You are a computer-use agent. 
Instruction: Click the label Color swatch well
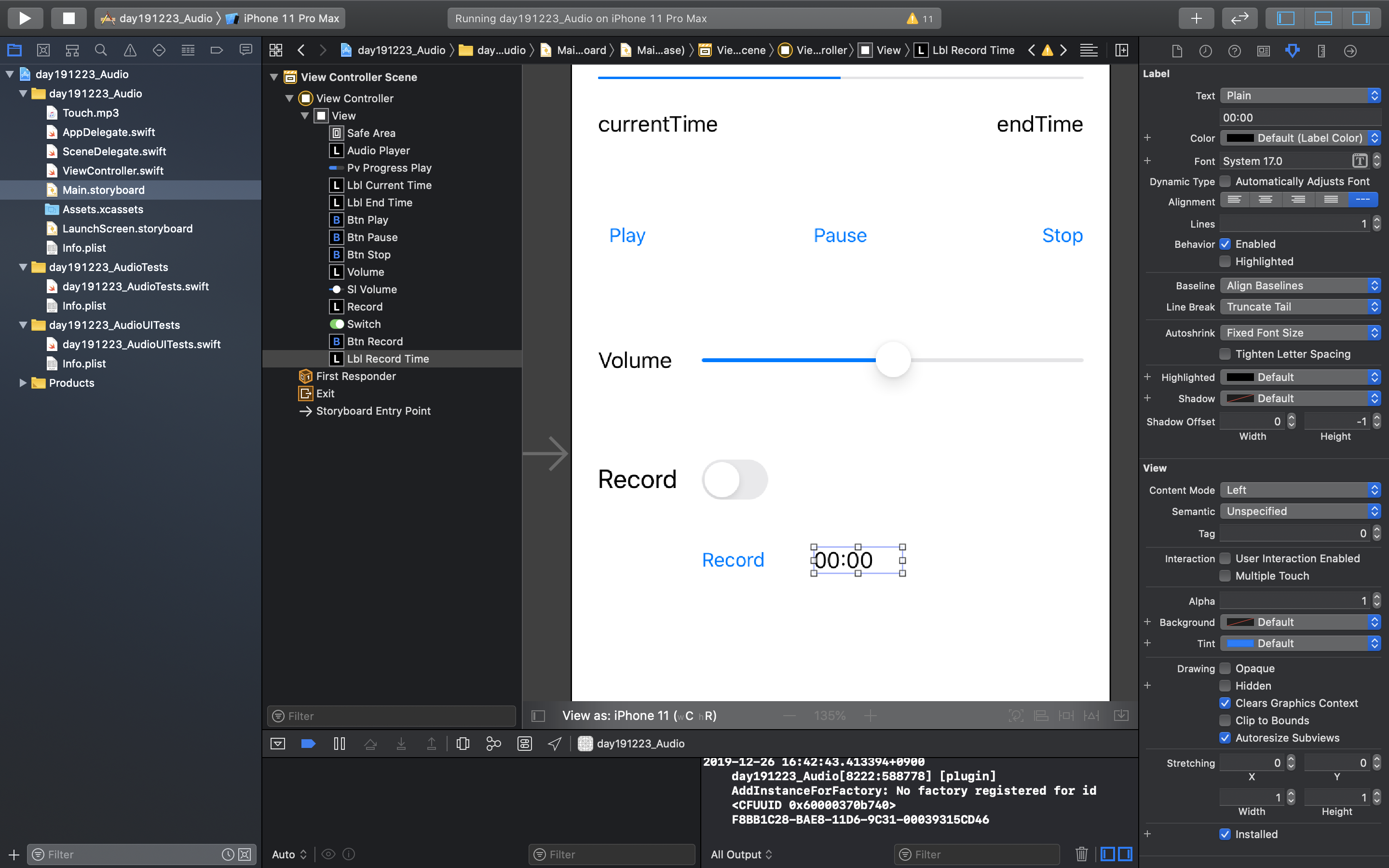coord(1240,138)
